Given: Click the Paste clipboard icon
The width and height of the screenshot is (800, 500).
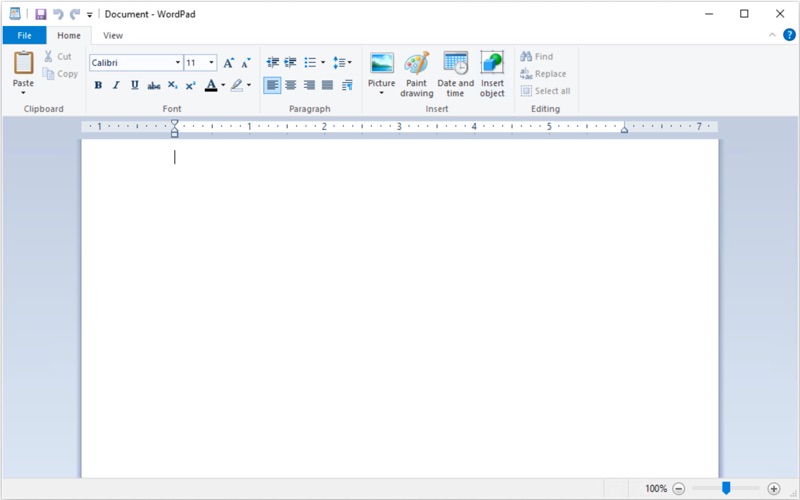Looking at the screenshot, I should [23, 63].
